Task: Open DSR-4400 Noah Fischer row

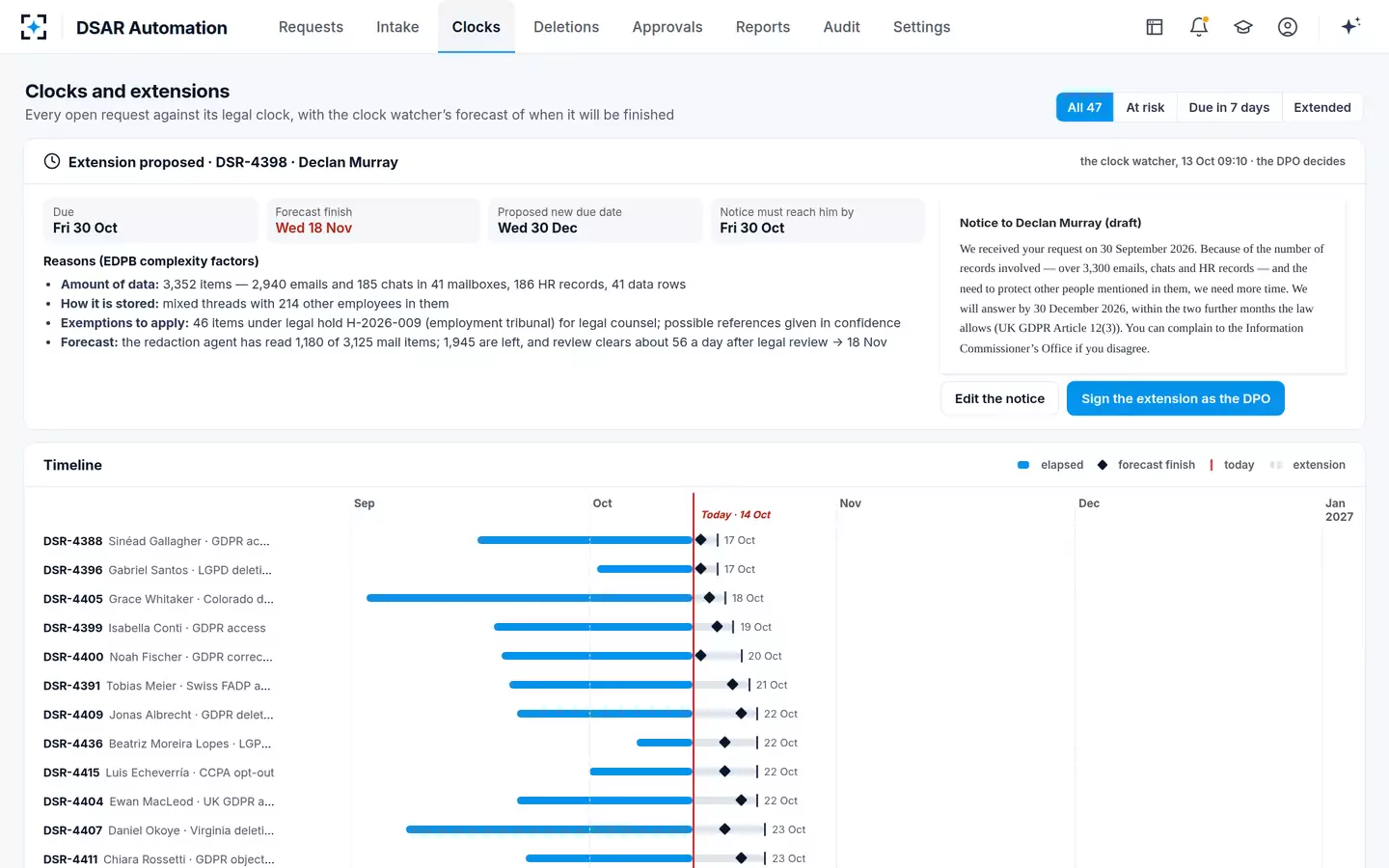Action: [158, 657]
